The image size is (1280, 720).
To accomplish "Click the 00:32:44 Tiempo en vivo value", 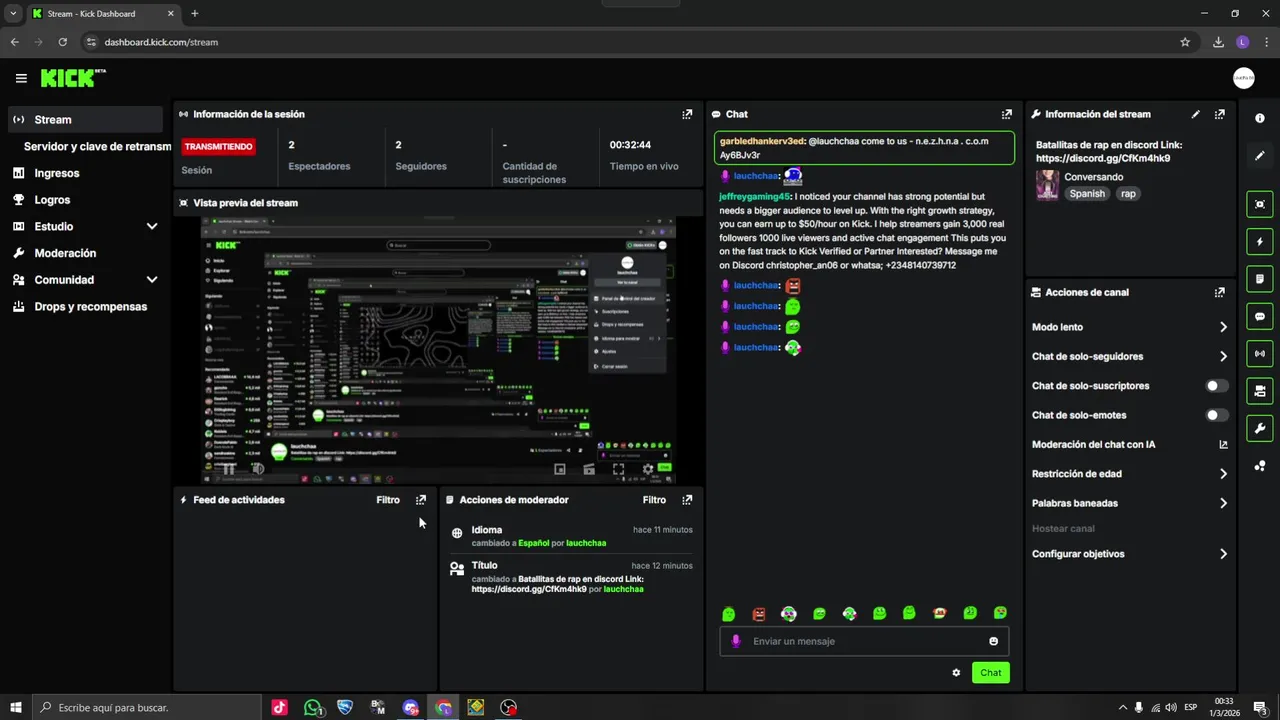I will click(630, 145).
